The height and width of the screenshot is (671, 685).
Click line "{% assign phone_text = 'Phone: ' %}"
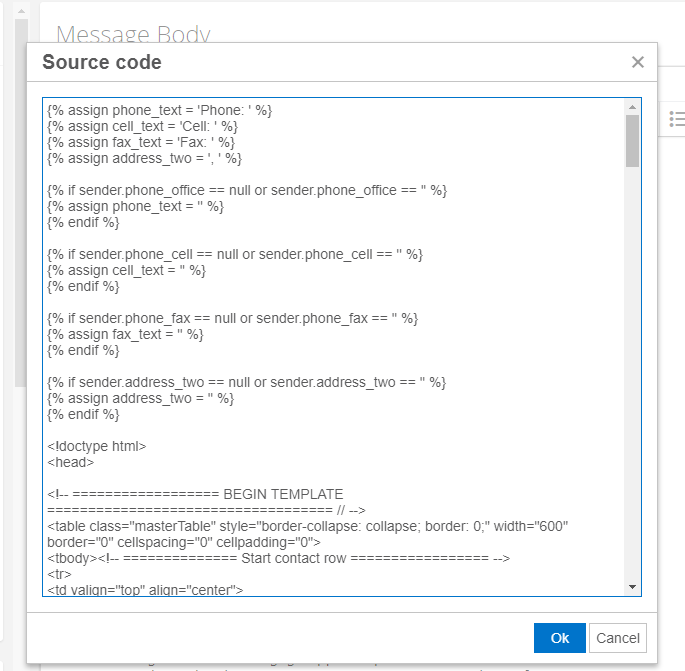159,110
